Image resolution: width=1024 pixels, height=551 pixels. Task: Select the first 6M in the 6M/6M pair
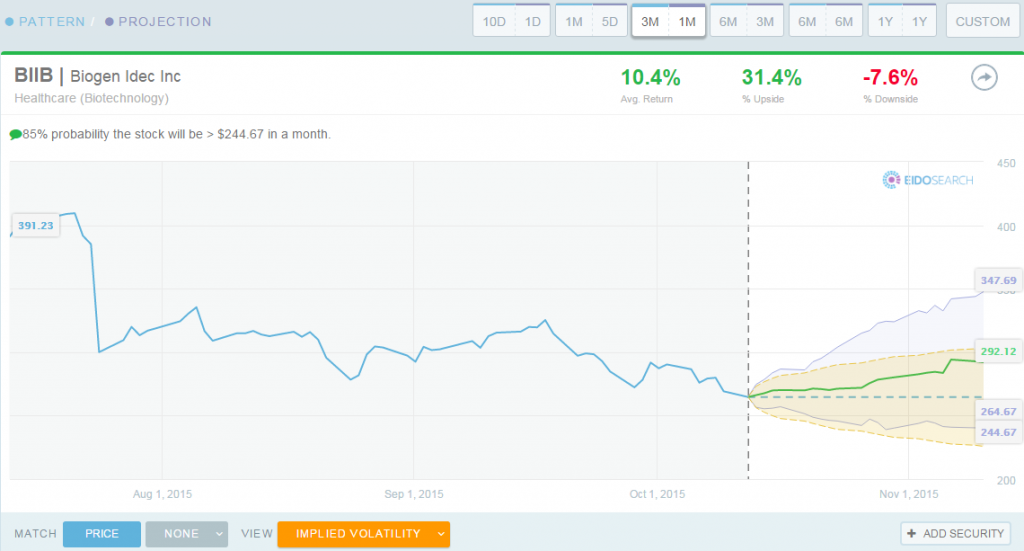coord(807,22)
